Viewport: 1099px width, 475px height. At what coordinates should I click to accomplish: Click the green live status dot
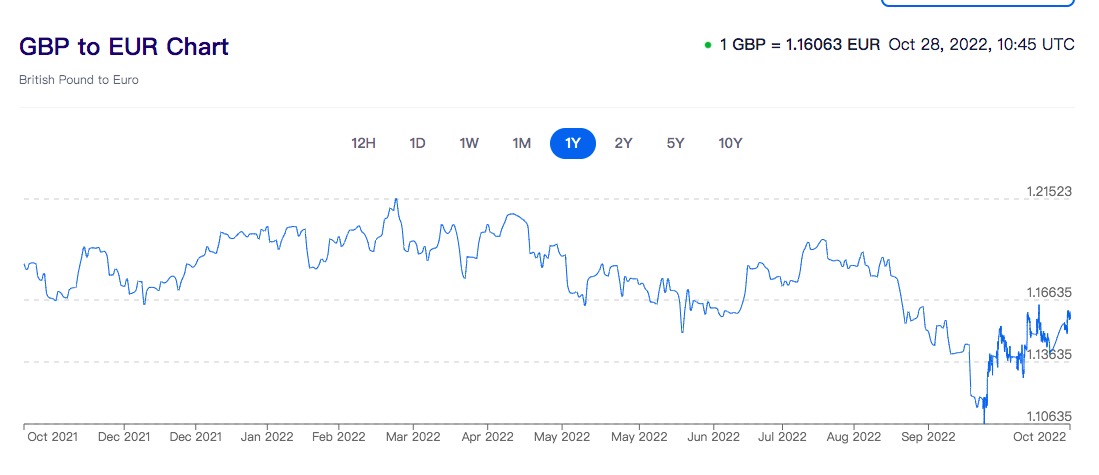point(708,45)
